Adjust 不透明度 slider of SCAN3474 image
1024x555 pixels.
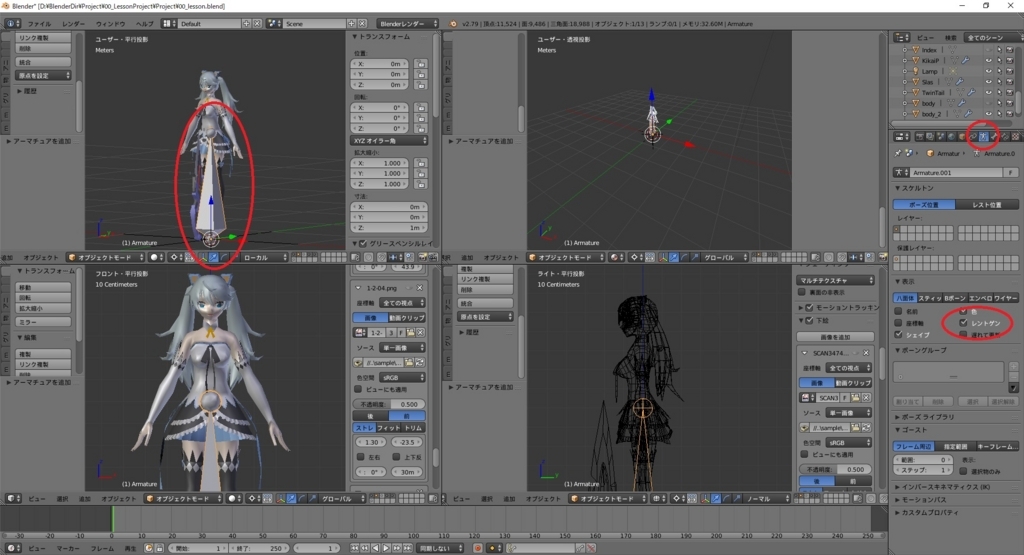(835, 469)
